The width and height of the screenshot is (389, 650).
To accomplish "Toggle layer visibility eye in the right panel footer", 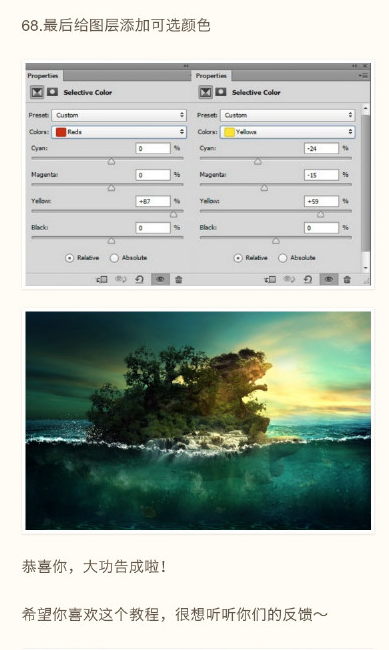I will [x=328, y=279].
